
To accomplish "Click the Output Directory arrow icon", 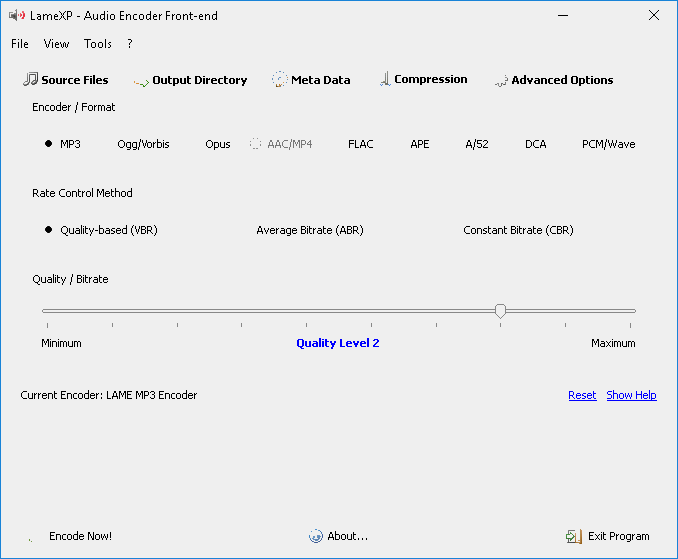I will coord(141,82).
